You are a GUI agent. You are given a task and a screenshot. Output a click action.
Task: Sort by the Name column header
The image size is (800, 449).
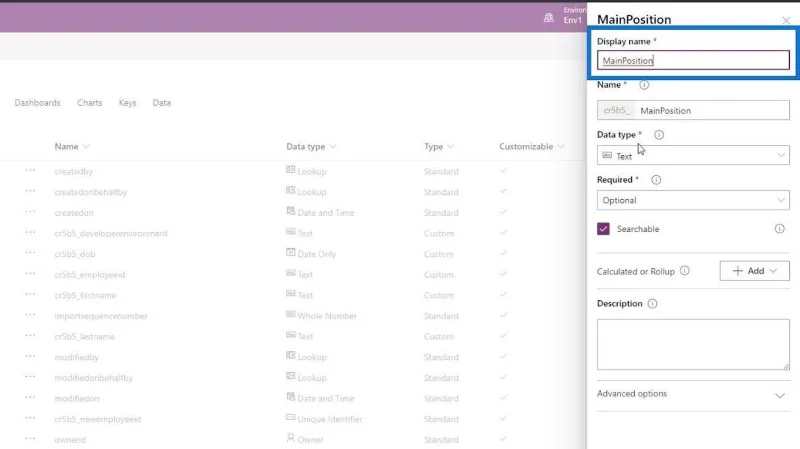pyautogui.click(x=71, y=146)
